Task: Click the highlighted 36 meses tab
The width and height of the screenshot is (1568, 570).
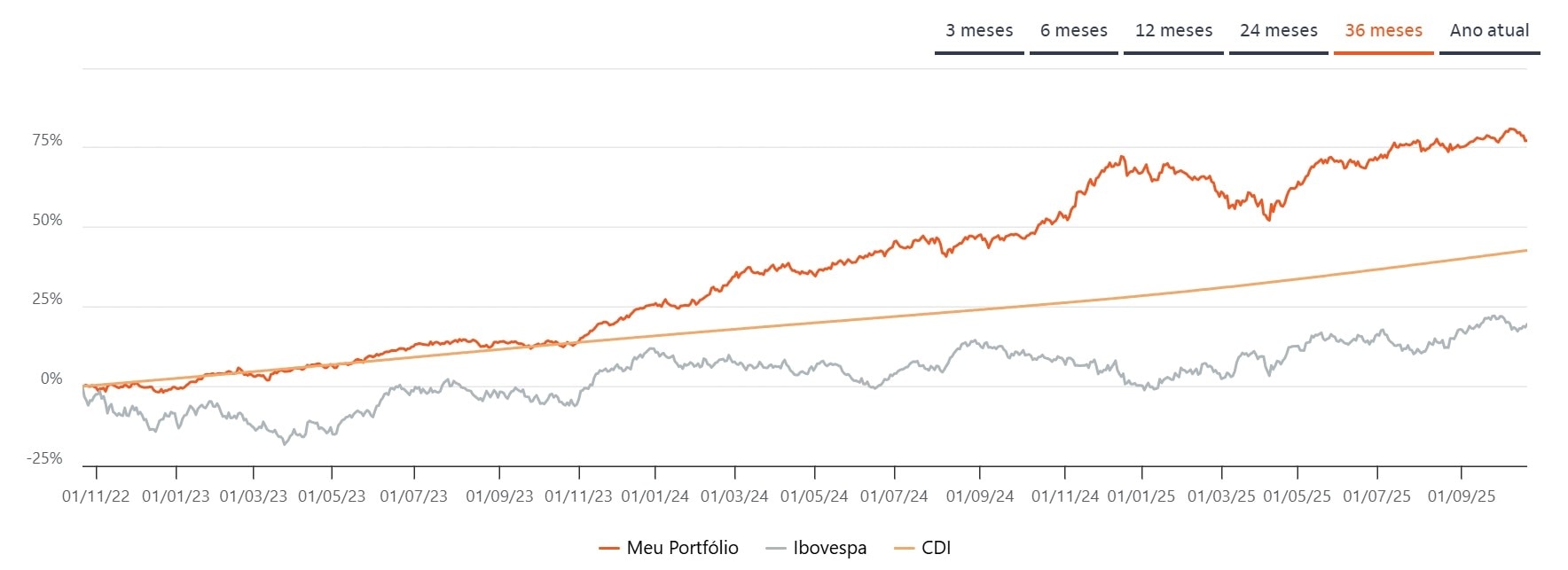Action: 1383,30
